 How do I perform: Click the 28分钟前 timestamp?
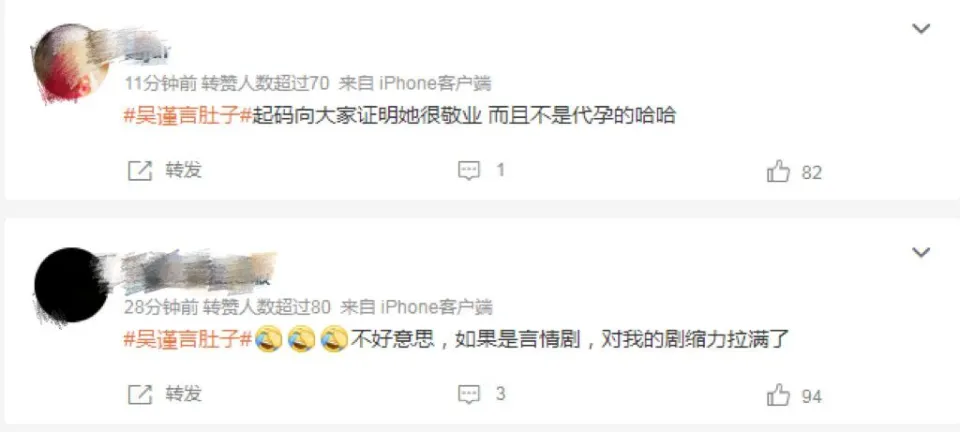point(161,306)
